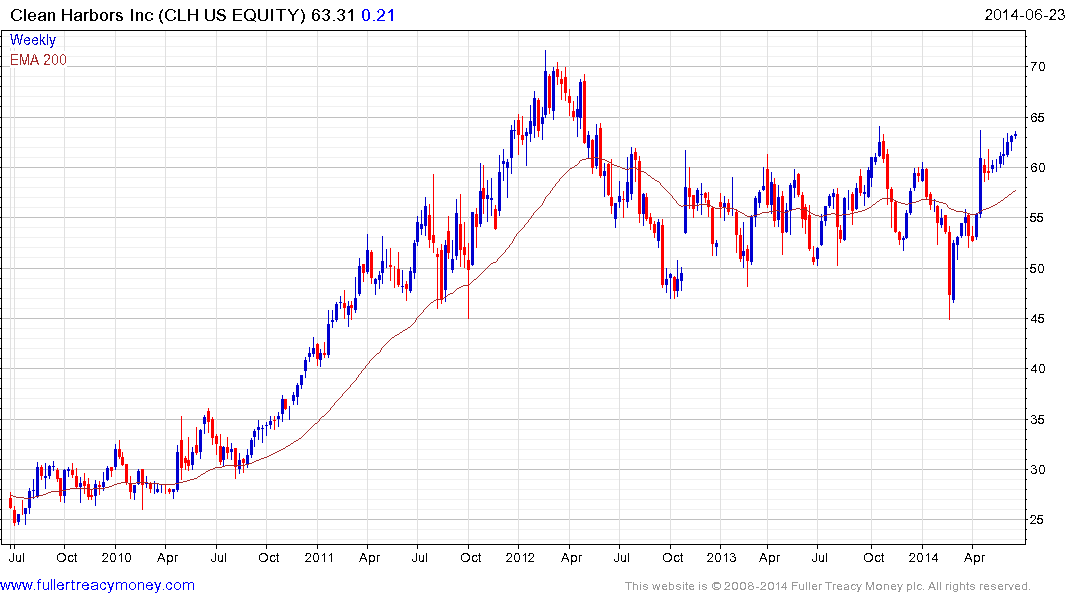1075x600 pixels.
Task: Click the EMA 200 legend label
Action: click(x=38, y=60)
